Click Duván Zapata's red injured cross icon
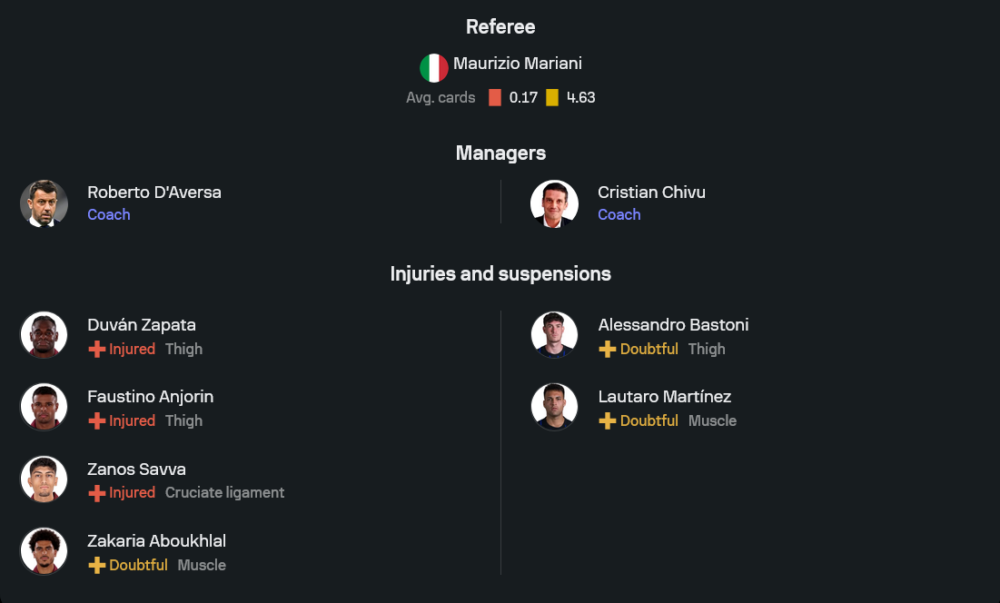Screen dimensions: 1000x603 point(97,349)
